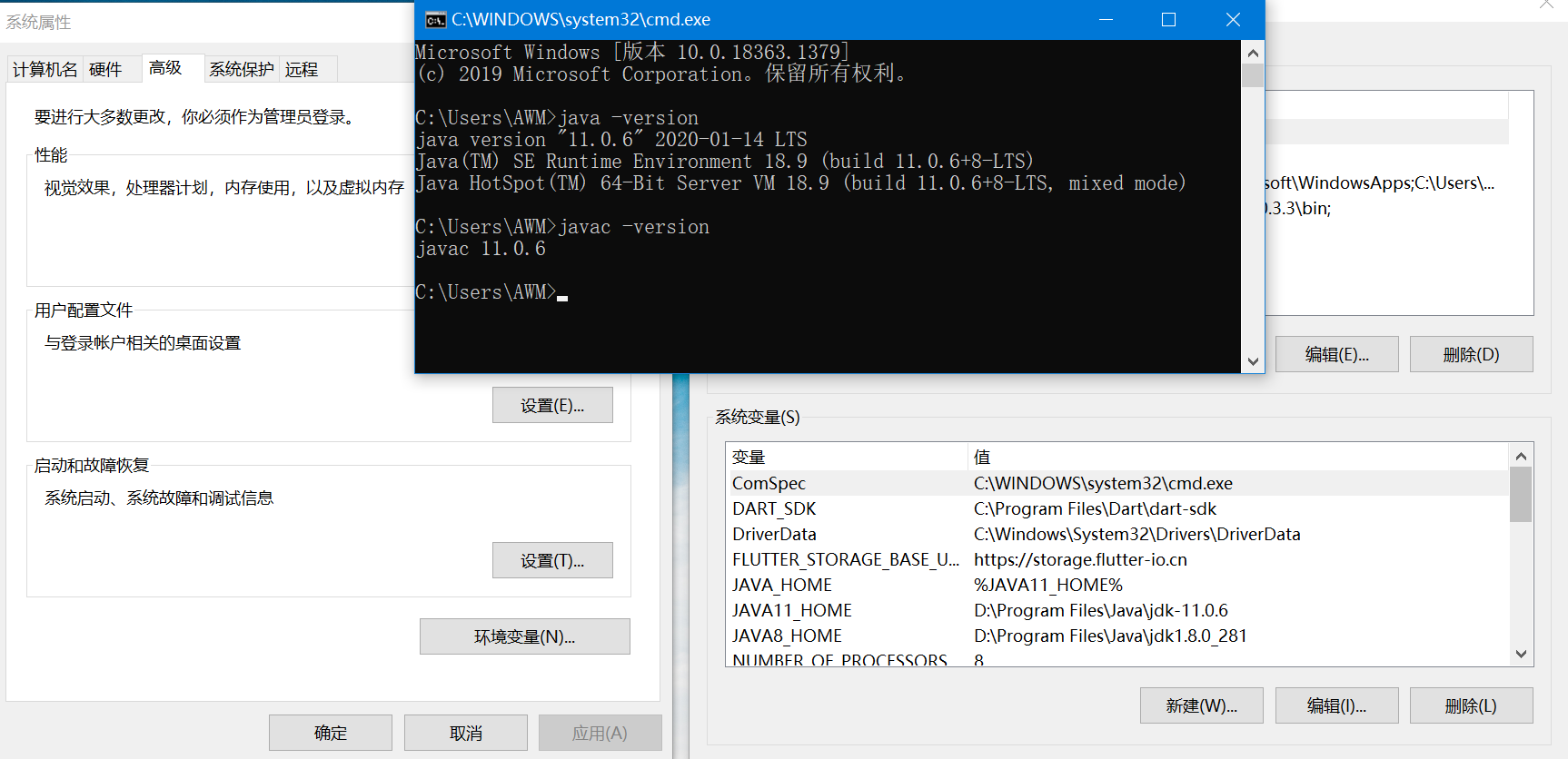This screenshot has height=759, width=1568.
Task: Click 删除(L) for system variables
Action: pos(1471,705)
